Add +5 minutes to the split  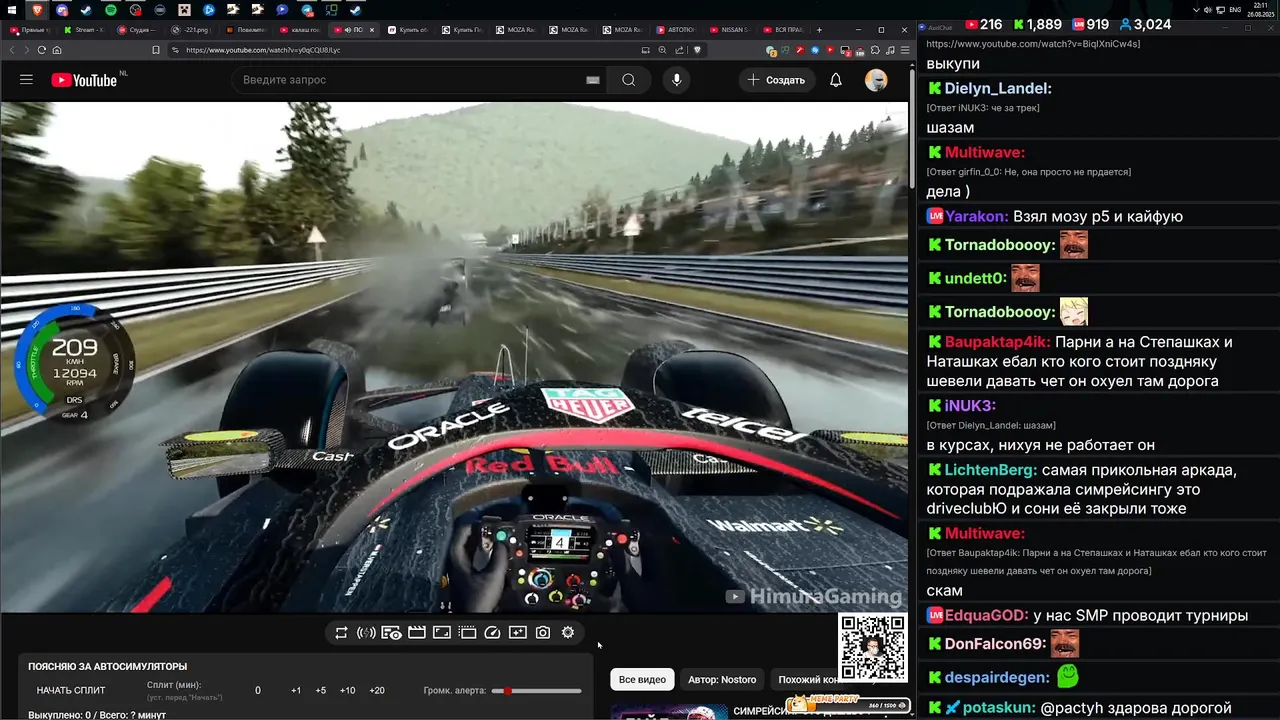pyautogui.click(x=321, y=691)
